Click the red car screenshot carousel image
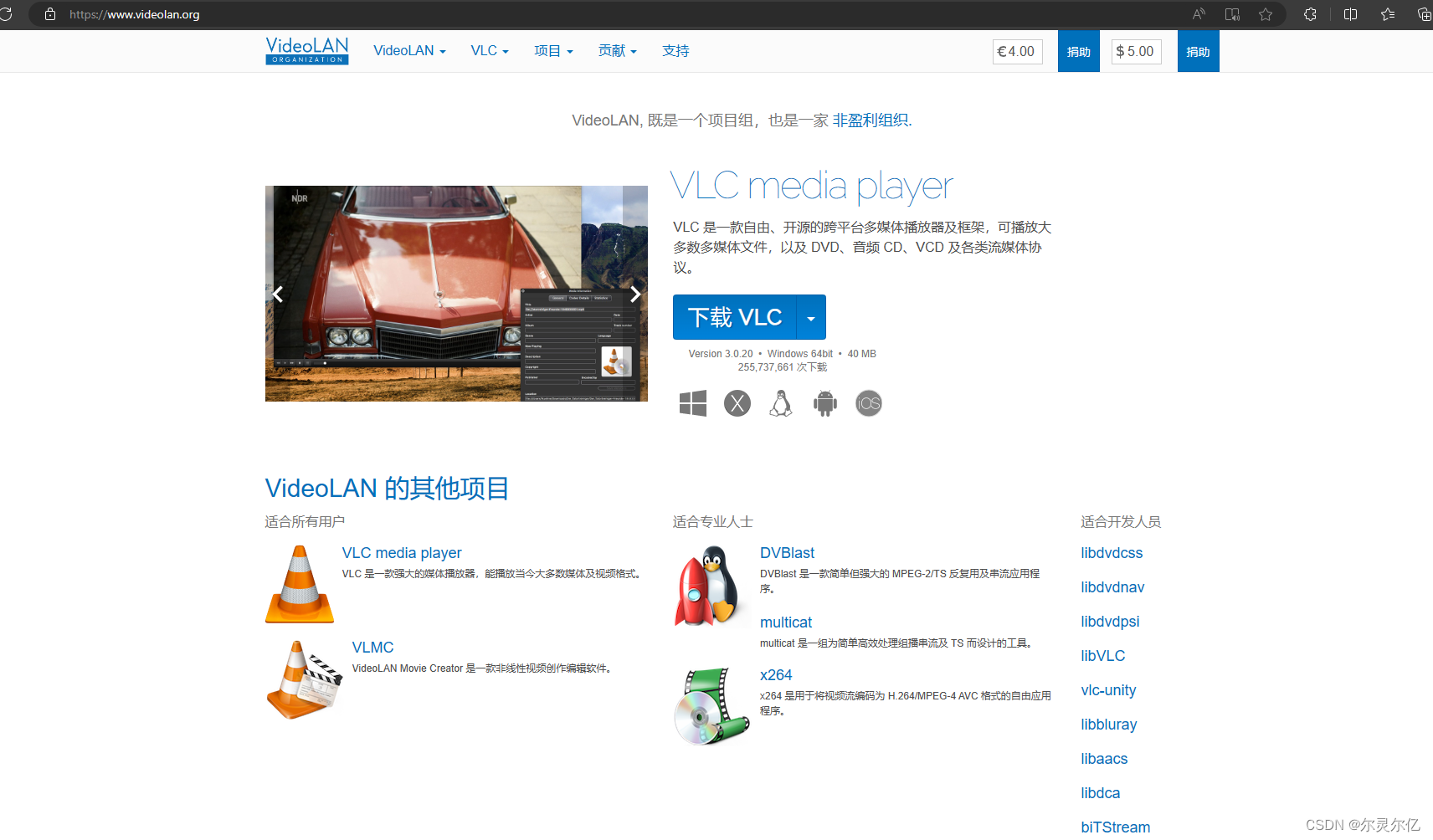Screen dimensions: 1433x840 click(456, 294)
